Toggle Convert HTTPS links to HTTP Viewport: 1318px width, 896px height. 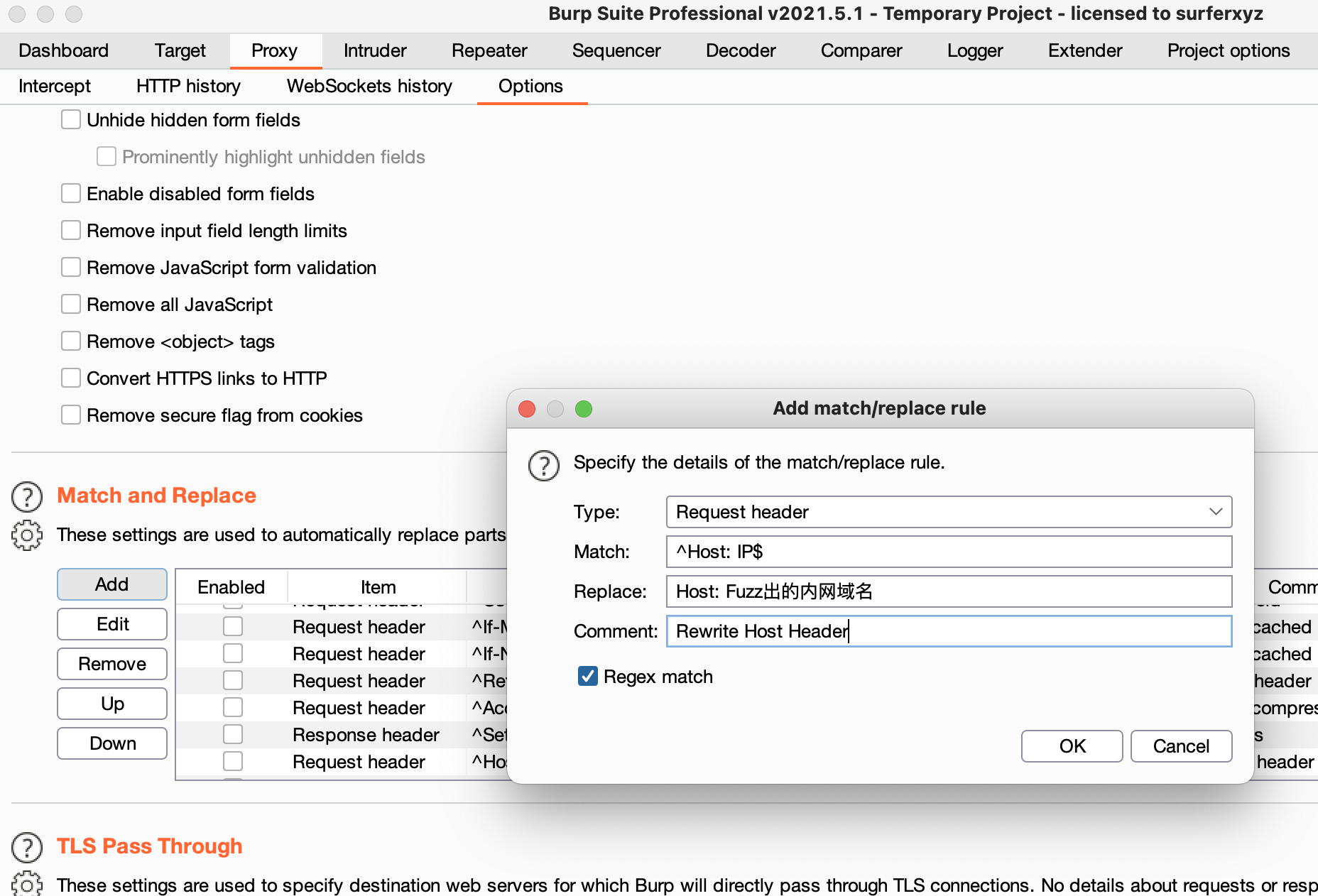click(71, 378)
